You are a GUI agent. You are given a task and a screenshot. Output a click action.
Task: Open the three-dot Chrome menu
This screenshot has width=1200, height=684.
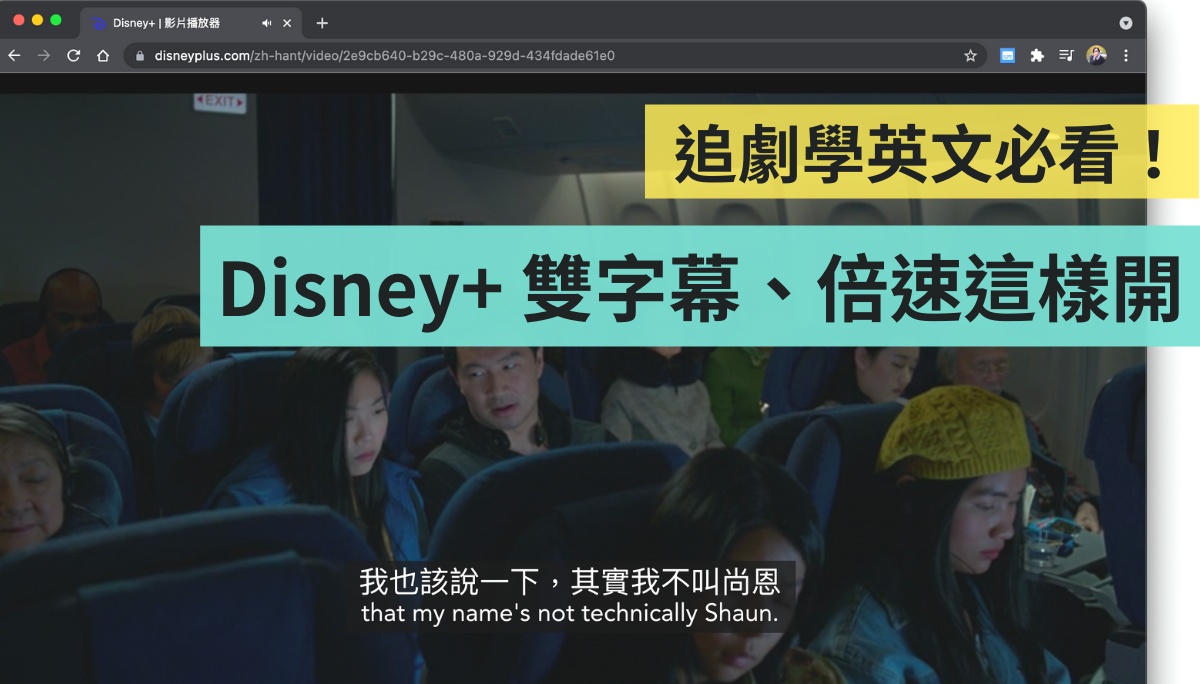pyautogui.click(x=1126, y=56)
